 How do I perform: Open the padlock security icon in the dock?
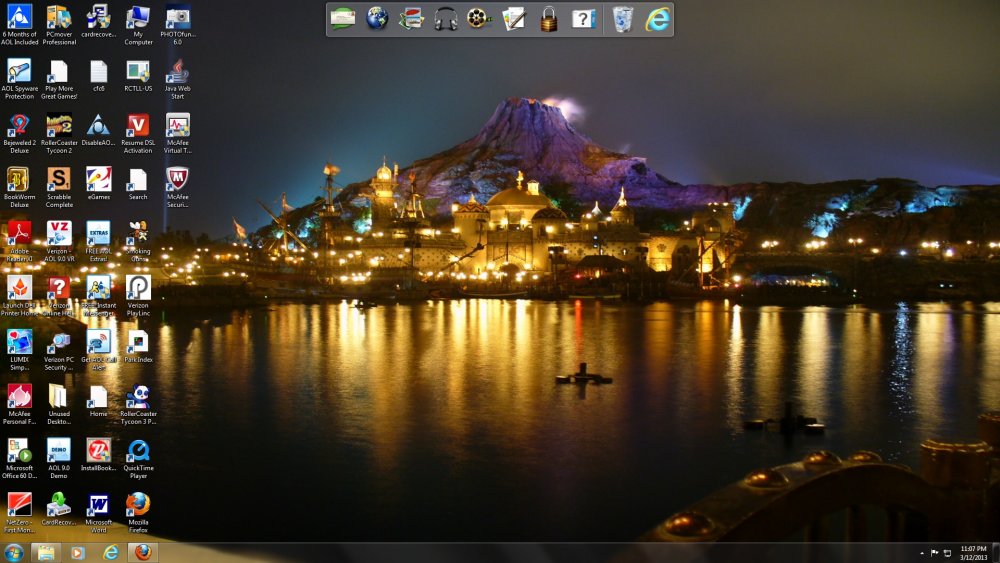tap(548, 19)
